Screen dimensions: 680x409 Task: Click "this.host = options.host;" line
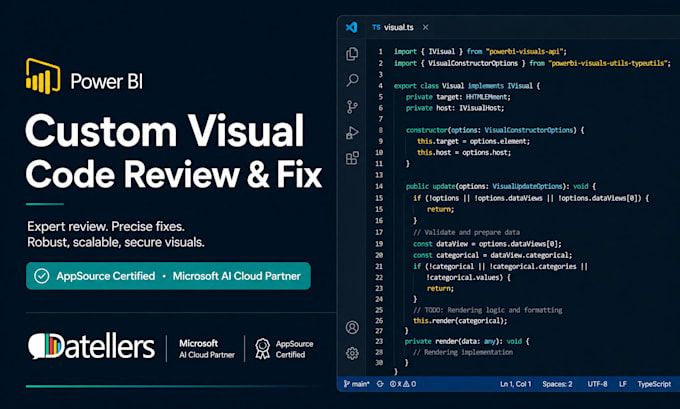[x=464, y=153]
